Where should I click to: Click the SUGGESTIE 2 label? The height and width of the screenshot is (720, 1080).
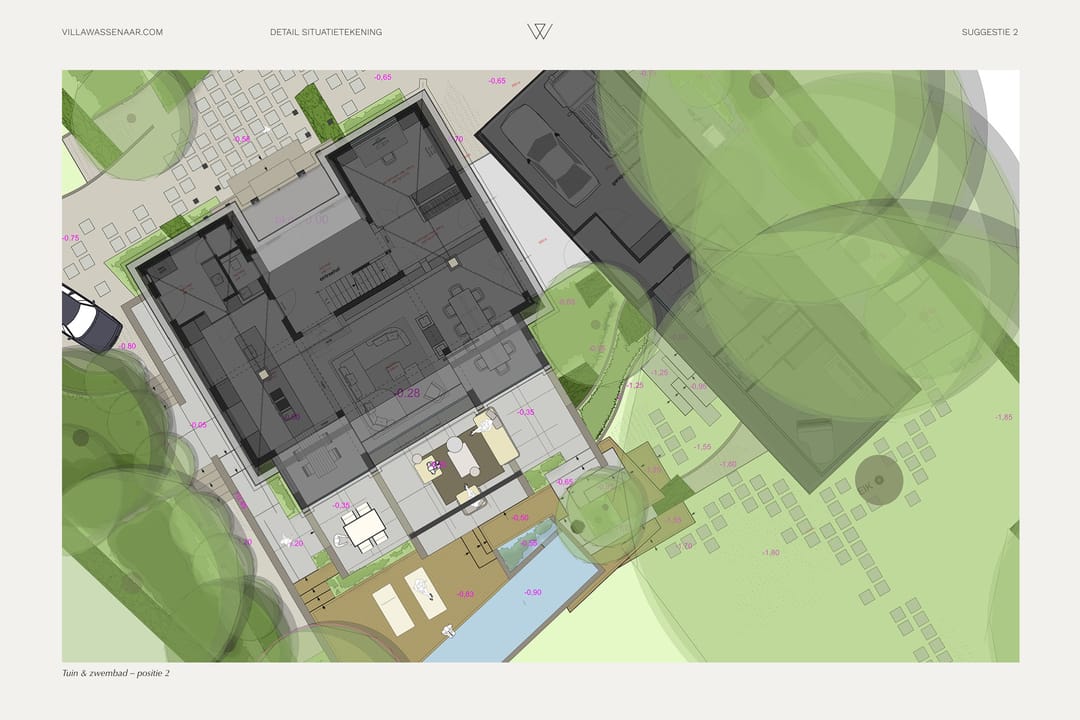click(x=990, y=32)
